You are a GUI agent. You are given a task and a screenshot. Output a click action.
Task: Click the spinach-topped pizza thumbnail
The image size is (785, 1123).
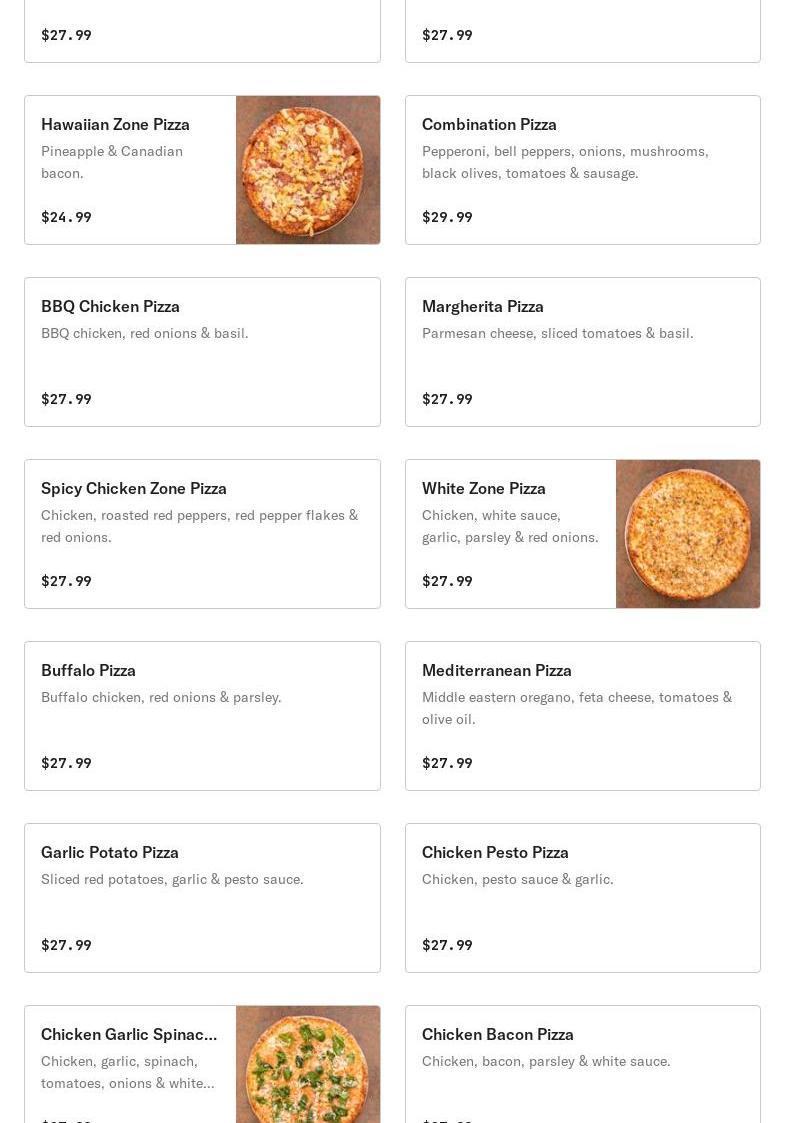click(308, 1064)
